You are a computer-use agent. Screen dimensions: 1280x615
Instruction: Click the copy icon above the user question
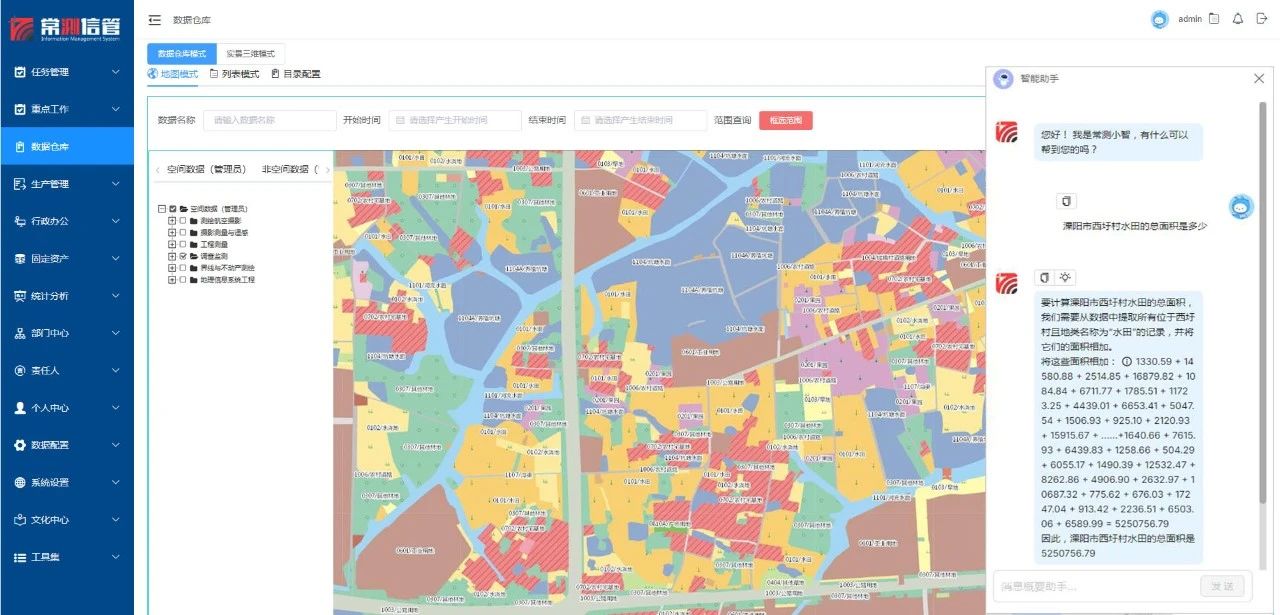tap(1066, 201)
